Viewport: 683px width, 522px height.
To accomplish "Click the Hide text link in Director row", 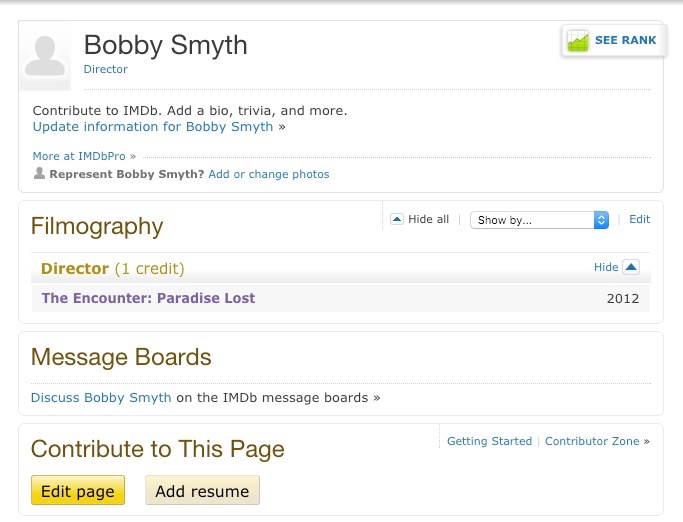I will click(x=606, y=267).
